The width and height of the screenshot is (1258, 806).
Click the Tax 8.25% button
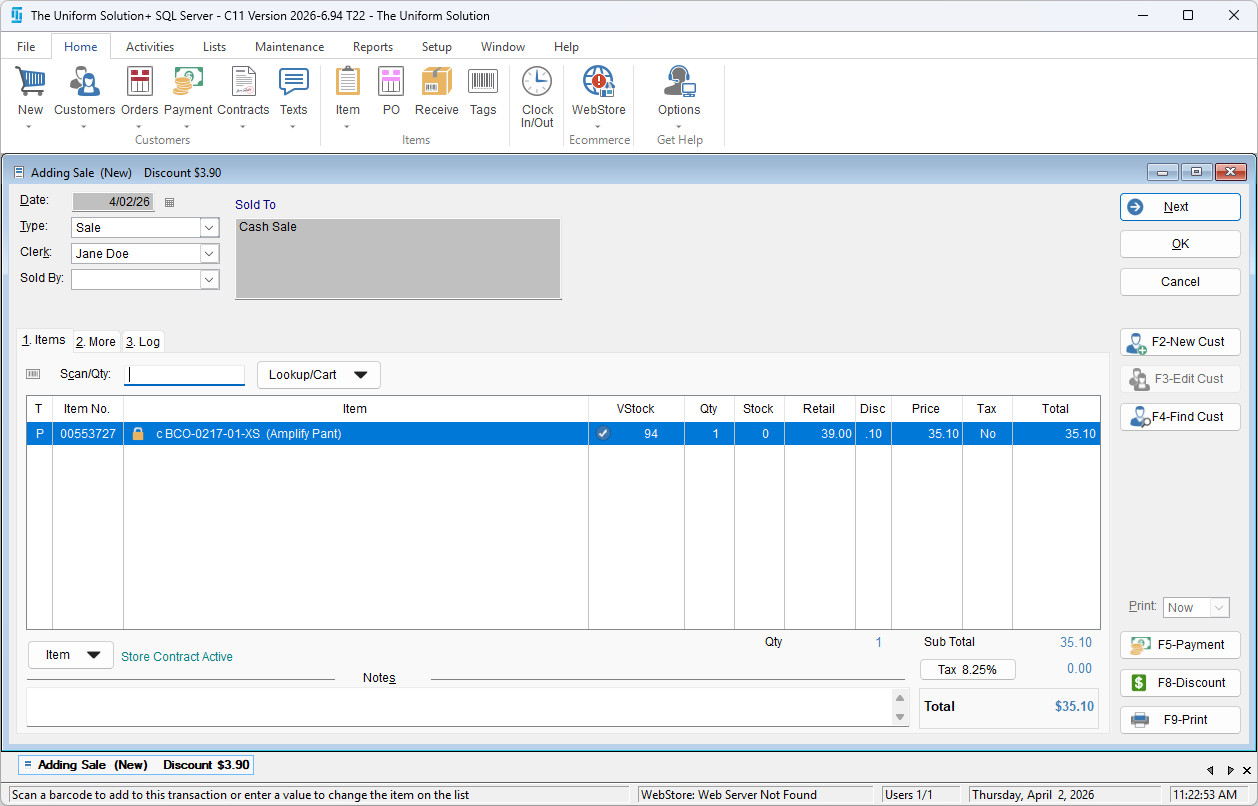coord(967,670)
